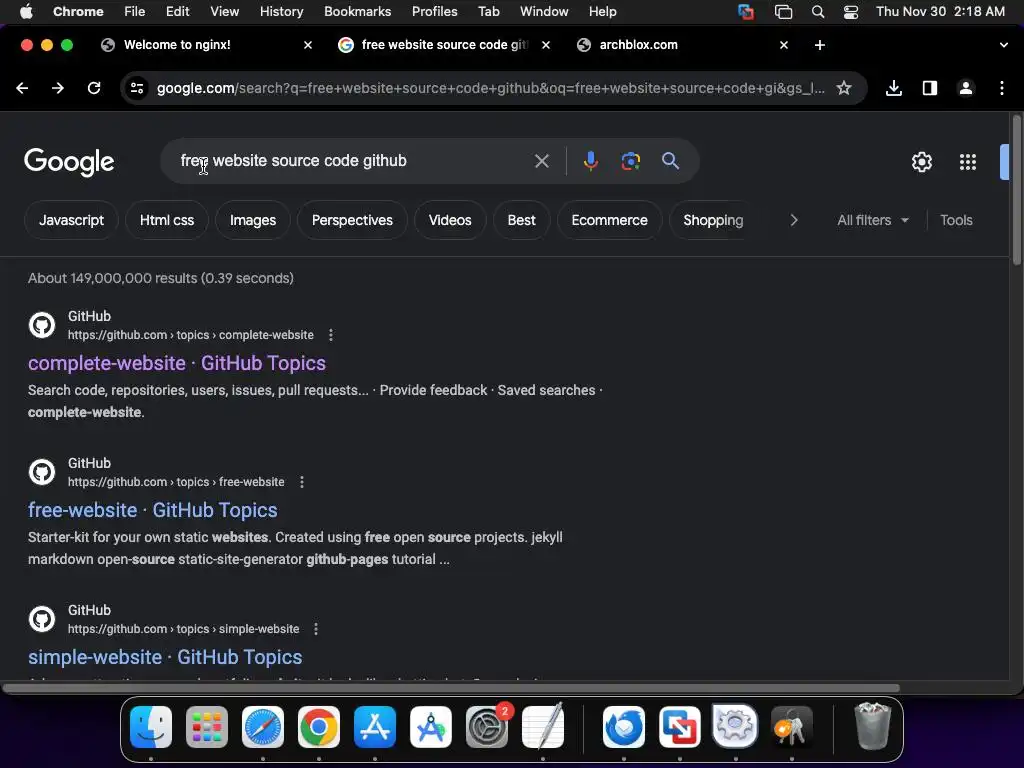Viewport: 1024px width, 768px height.
Task: Open Chrome downloads
Action: point(893,88)
